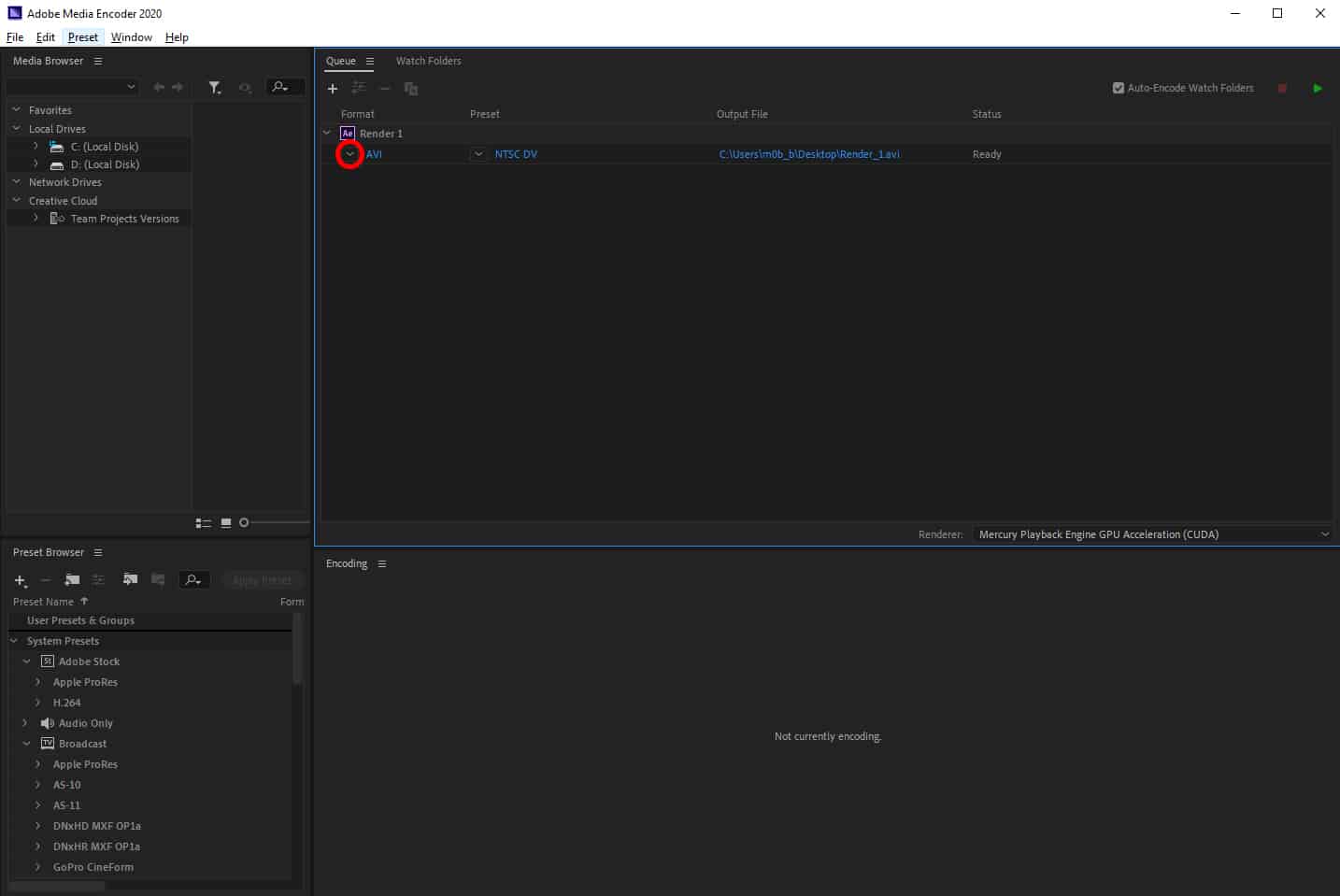Select the AS-11 preset group
Image resolution: width=1340 pixels, height=896 pixels.
tap(66, 805)
